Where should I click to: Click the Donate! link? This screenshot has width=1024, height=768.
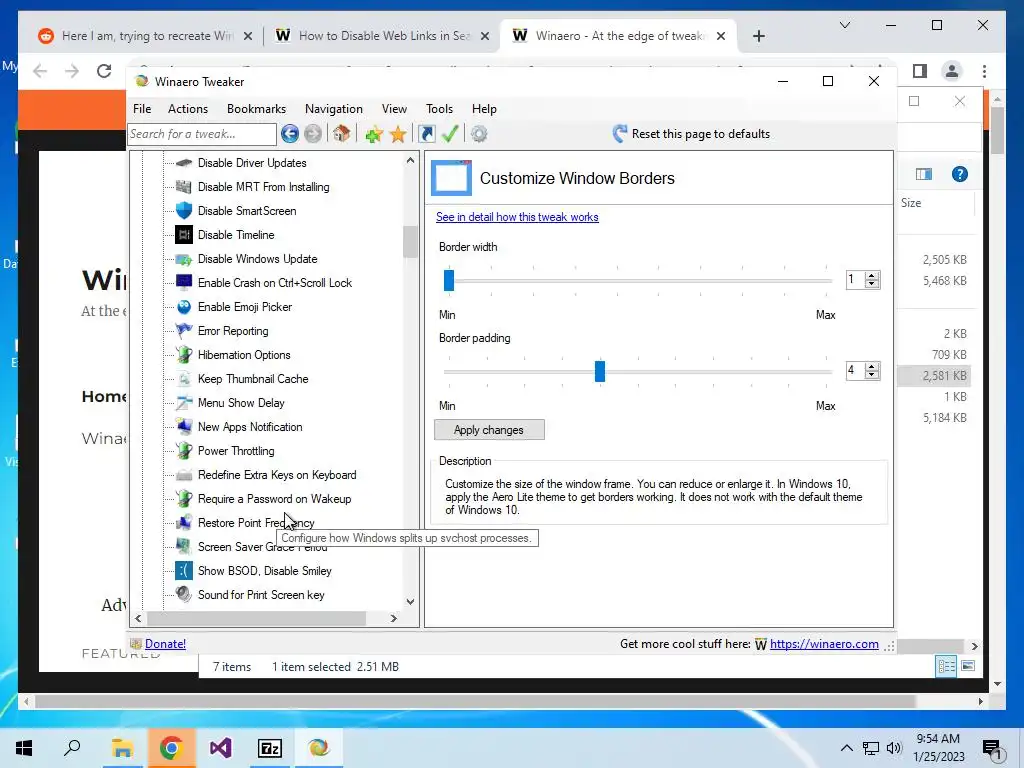coord(165,644)
